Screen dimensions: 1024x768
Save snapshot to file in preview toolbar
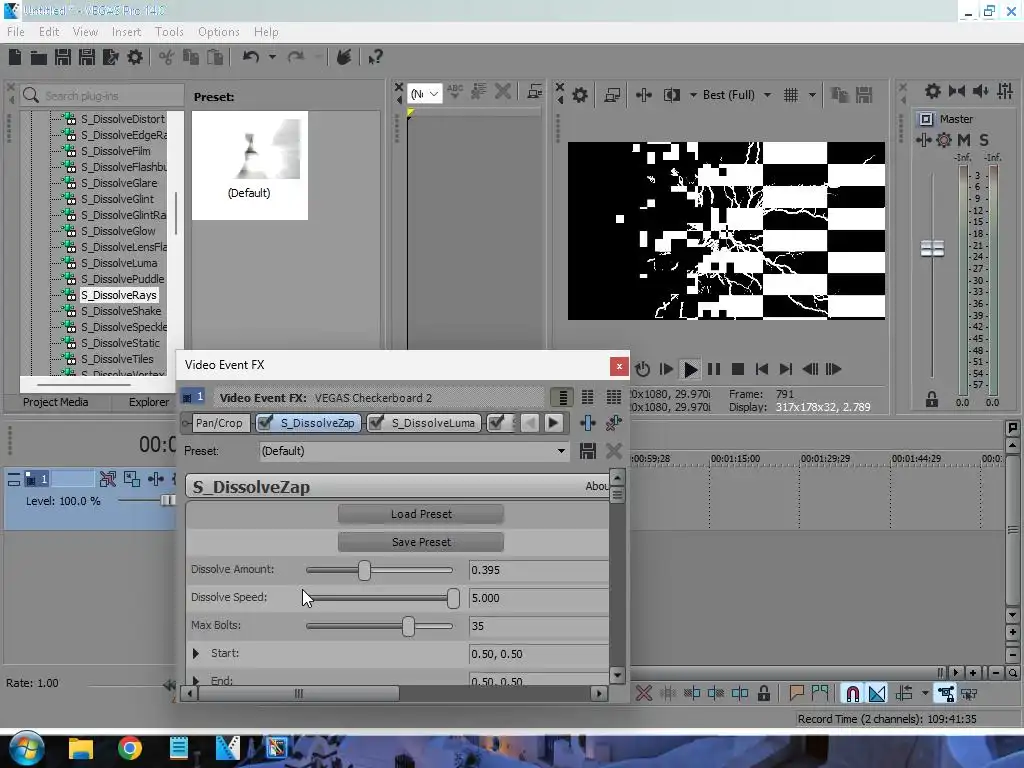click(x=864, y=95)
